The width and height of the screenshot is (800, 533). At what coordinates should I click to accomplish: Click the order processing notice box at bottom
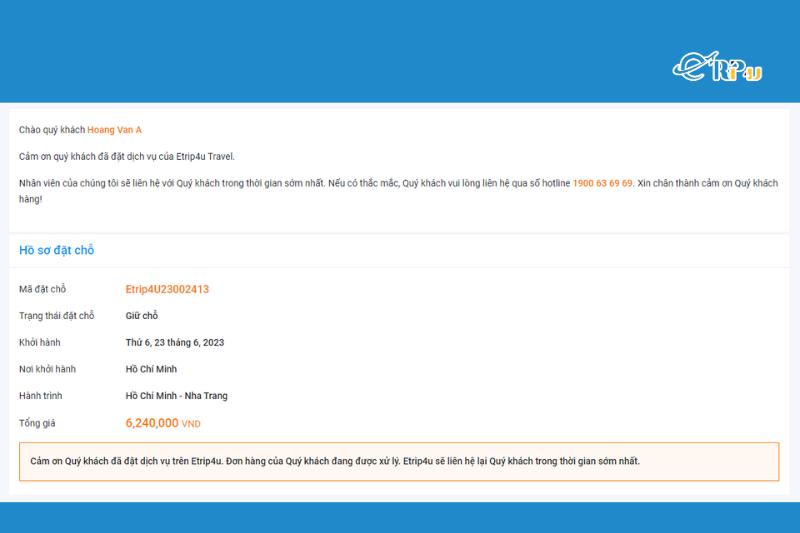pos(399,461)
